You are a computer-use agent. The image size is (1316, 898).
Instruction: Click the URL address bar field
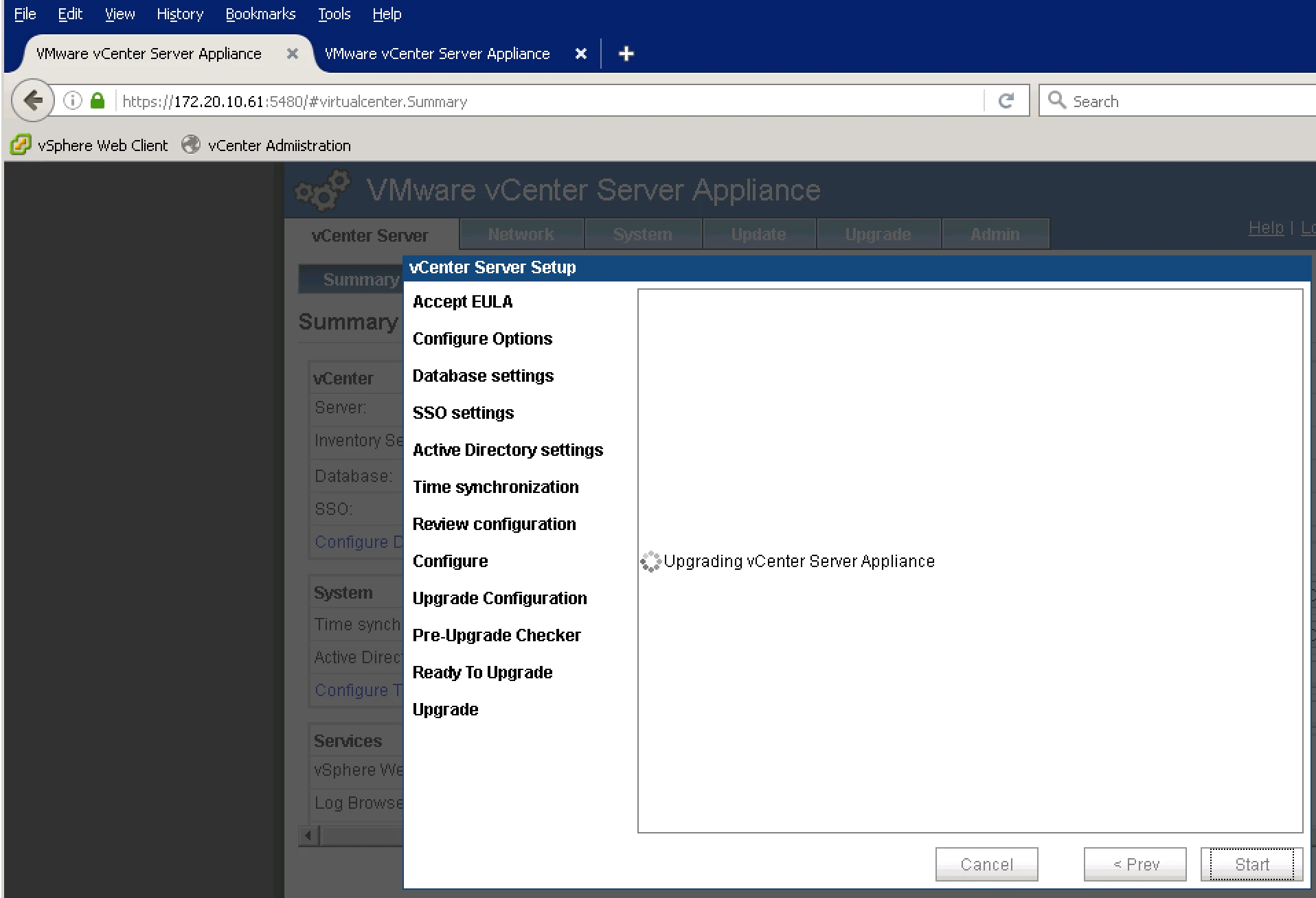coord(549,102)
